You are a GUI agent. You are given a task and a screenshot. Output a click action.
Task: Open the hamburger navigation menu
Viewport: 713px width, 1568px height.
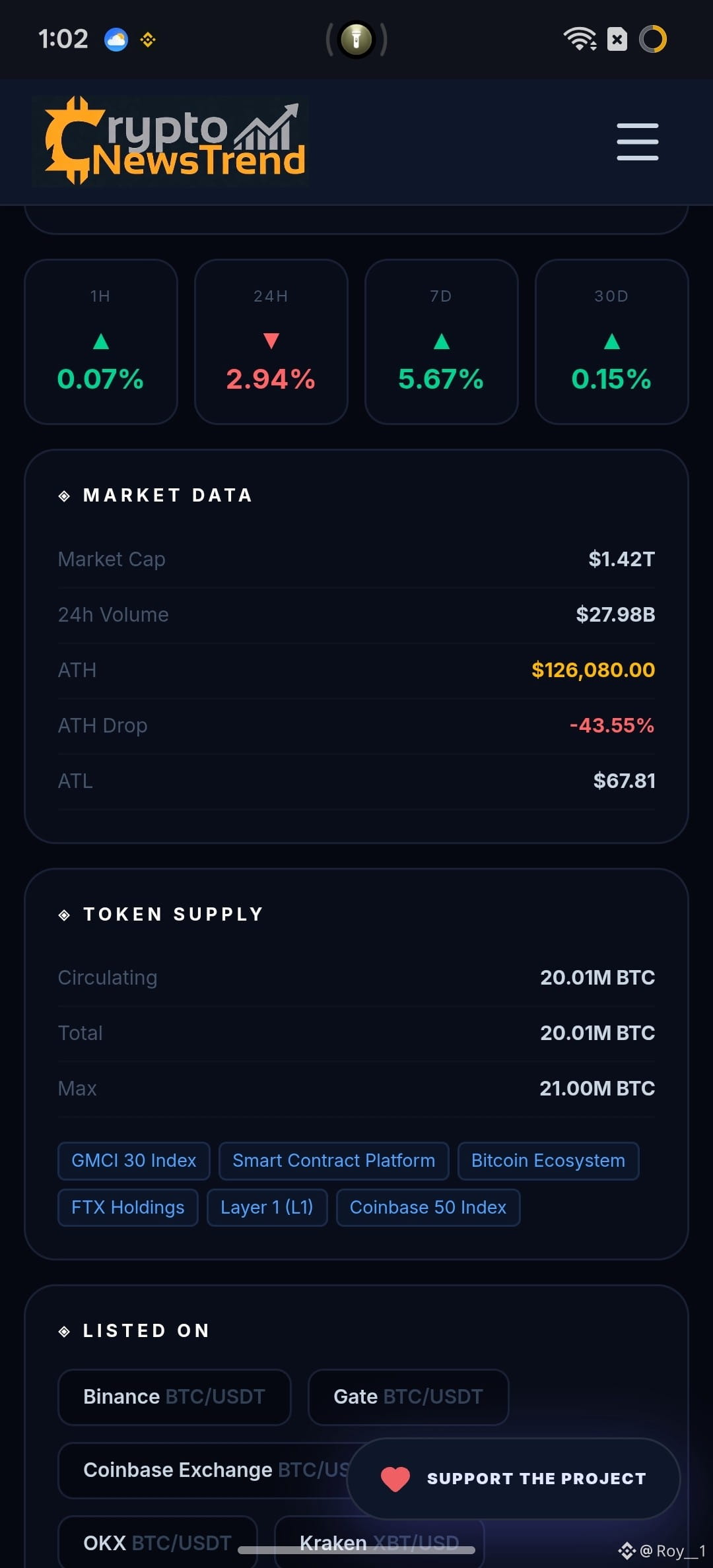click(637, 141)
